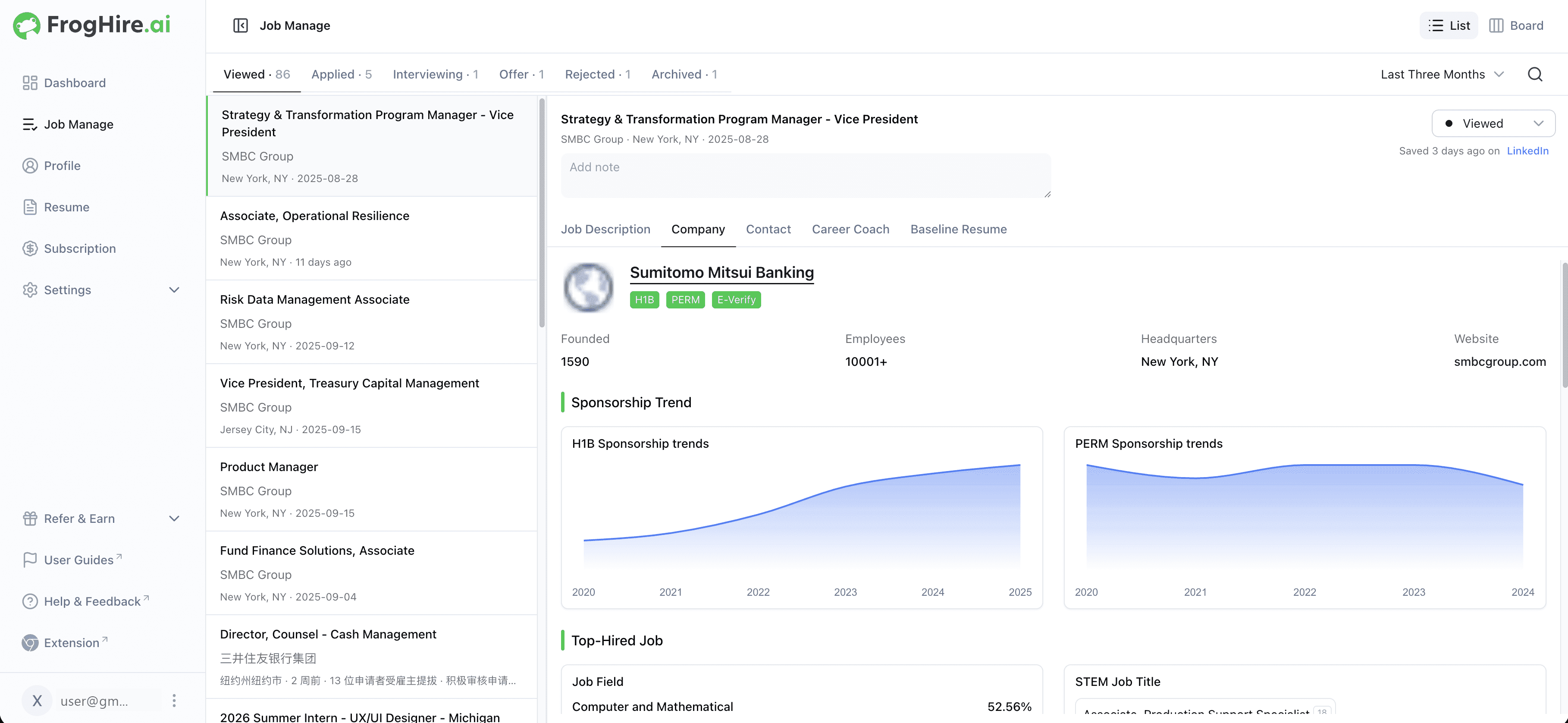Select the Product Manager job listing
Viewport: 1568px width, 723px height.
coord(372,489)
